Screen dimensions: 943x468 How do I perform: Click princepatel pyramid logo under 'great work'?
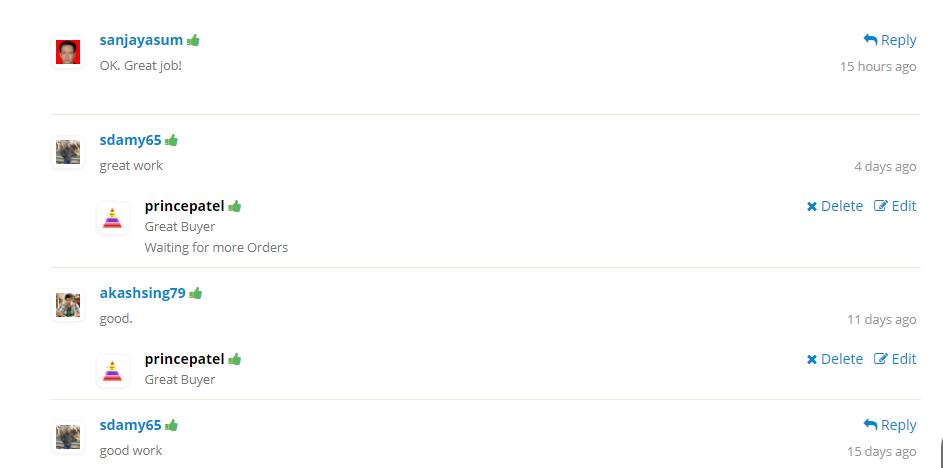(113, 218)
